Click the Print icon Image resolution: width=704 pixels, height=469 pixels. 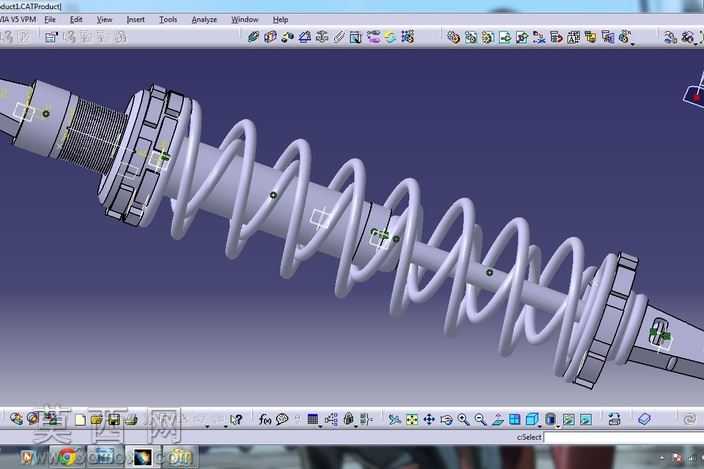click(131, 420)
